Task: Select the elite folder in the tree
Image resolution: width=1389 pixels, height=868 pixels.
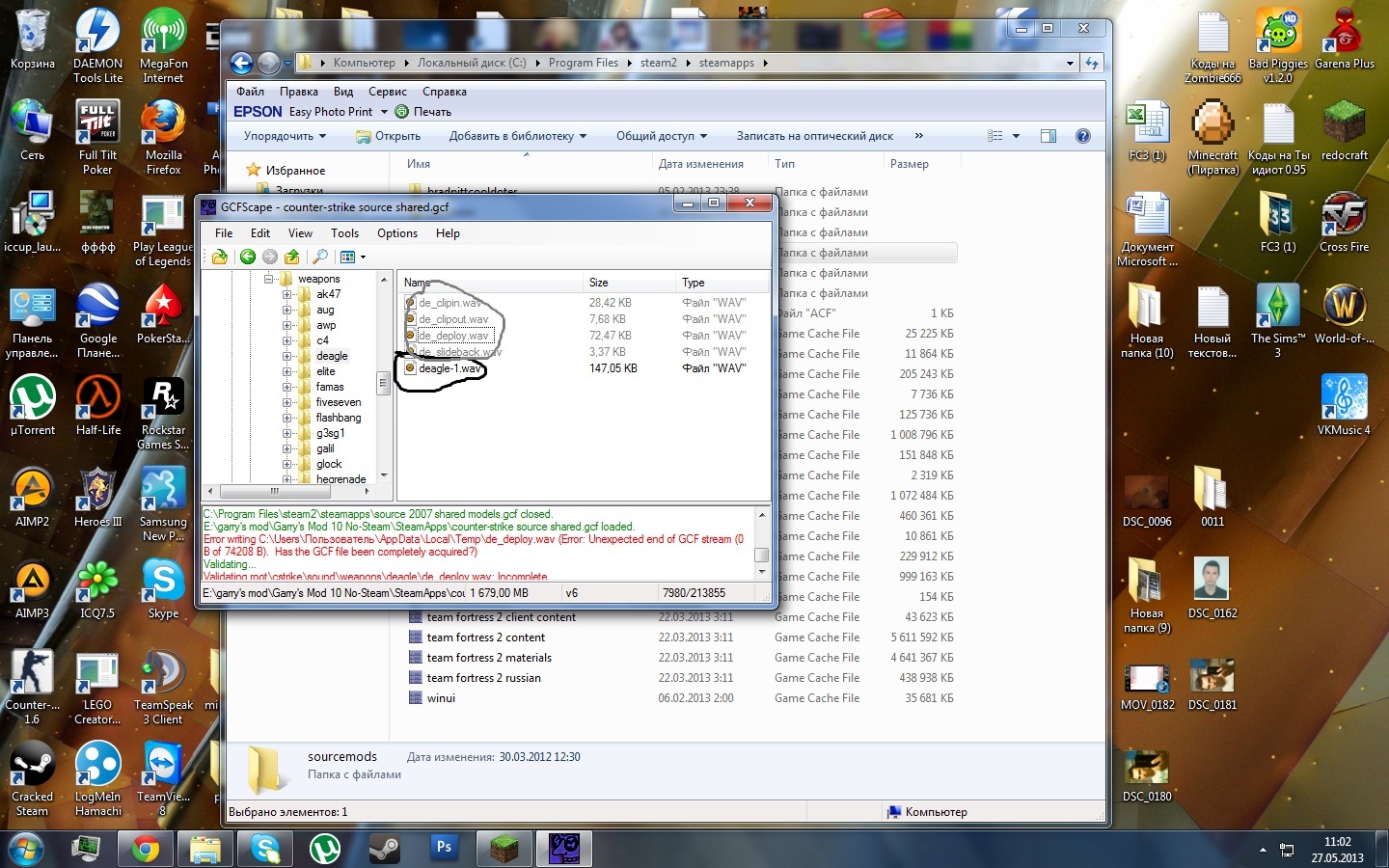Action: coord(326,371)
